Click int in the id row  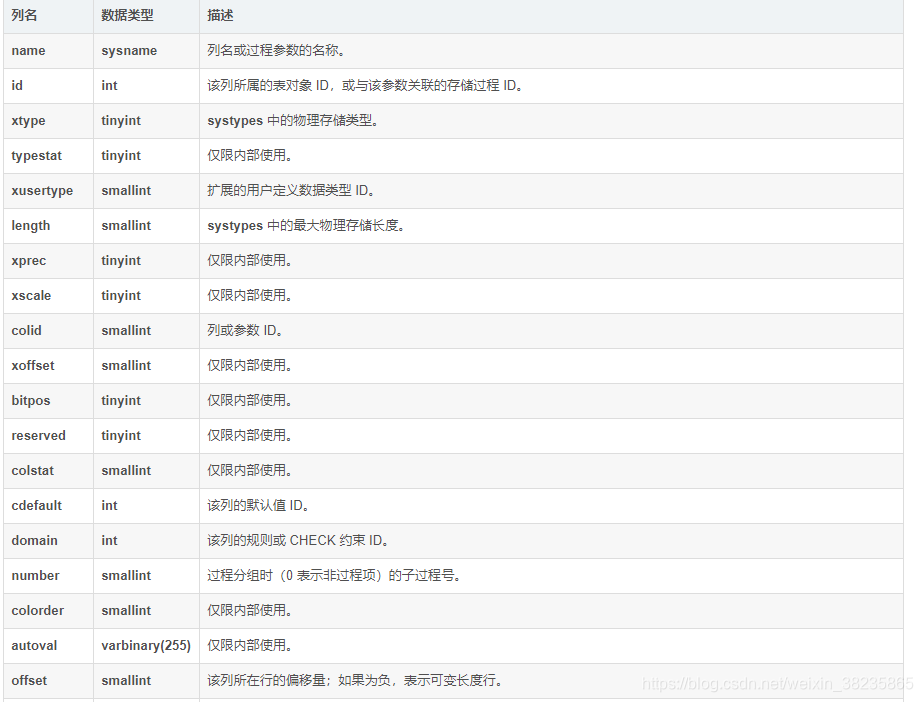tap(109, 86)
